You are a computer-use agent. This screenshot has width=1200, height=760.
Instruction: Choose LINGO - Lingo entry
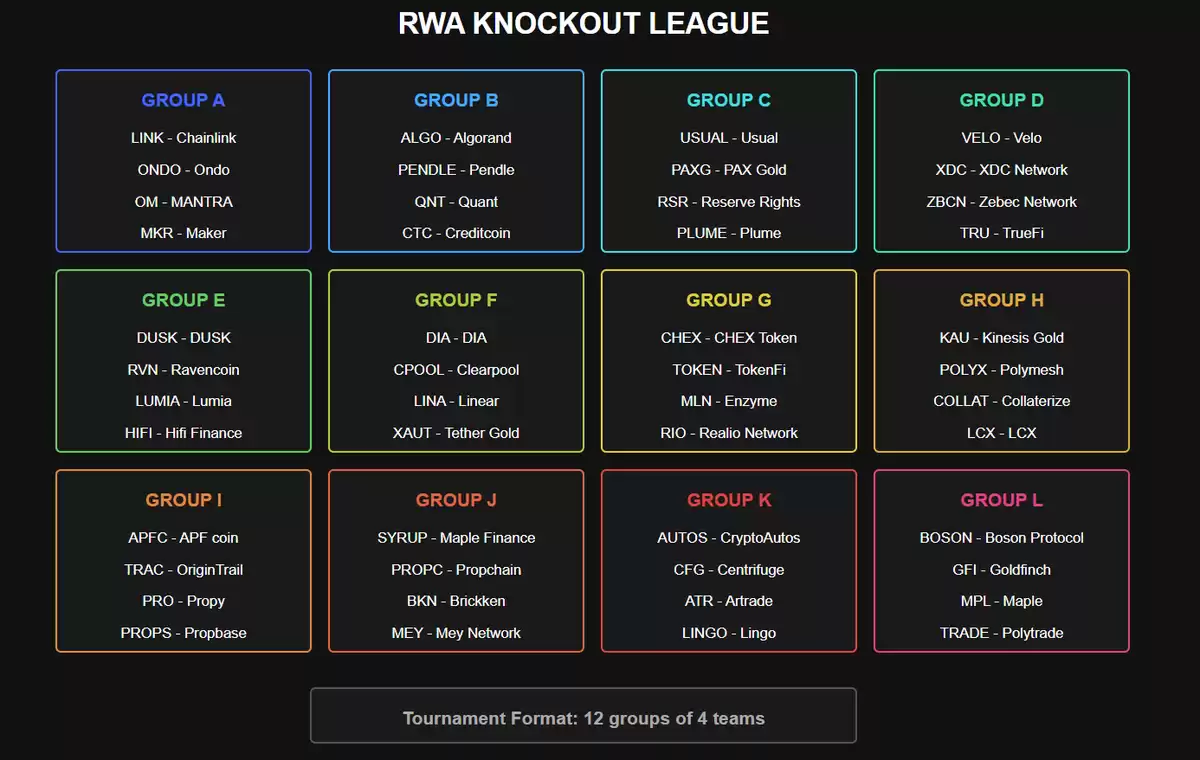729,633
